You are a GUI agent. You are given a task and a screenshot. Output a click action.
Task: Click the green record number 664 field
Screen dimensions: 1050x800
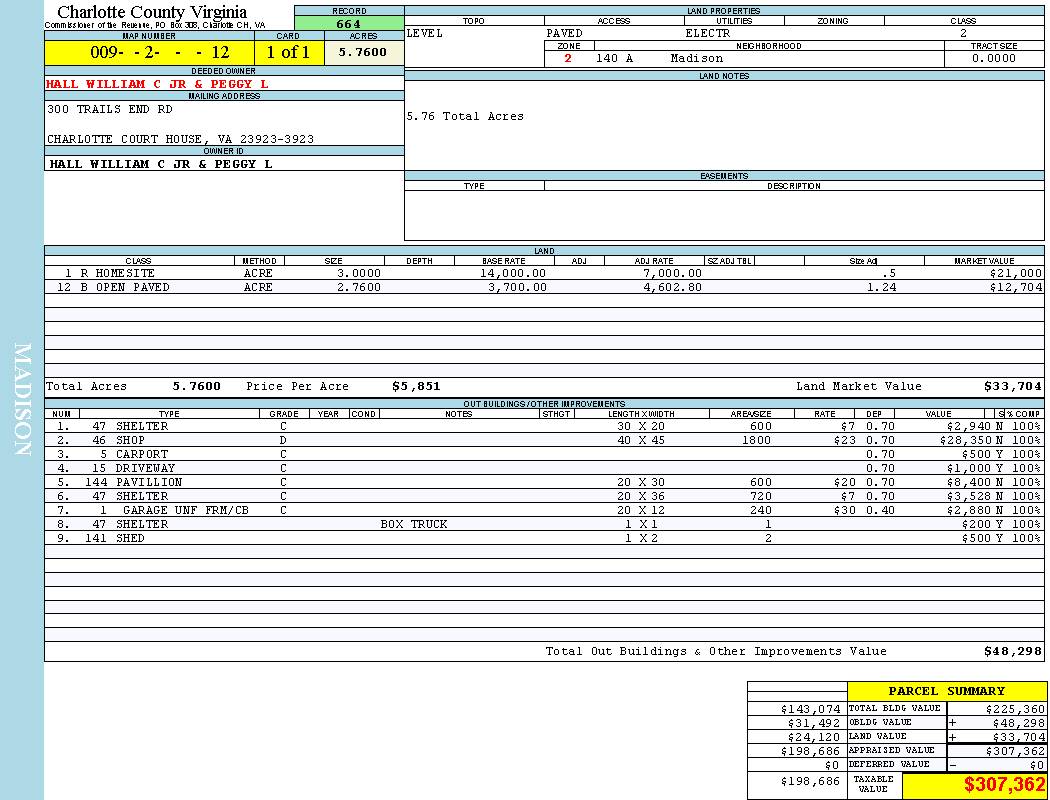tap(349, 23)
